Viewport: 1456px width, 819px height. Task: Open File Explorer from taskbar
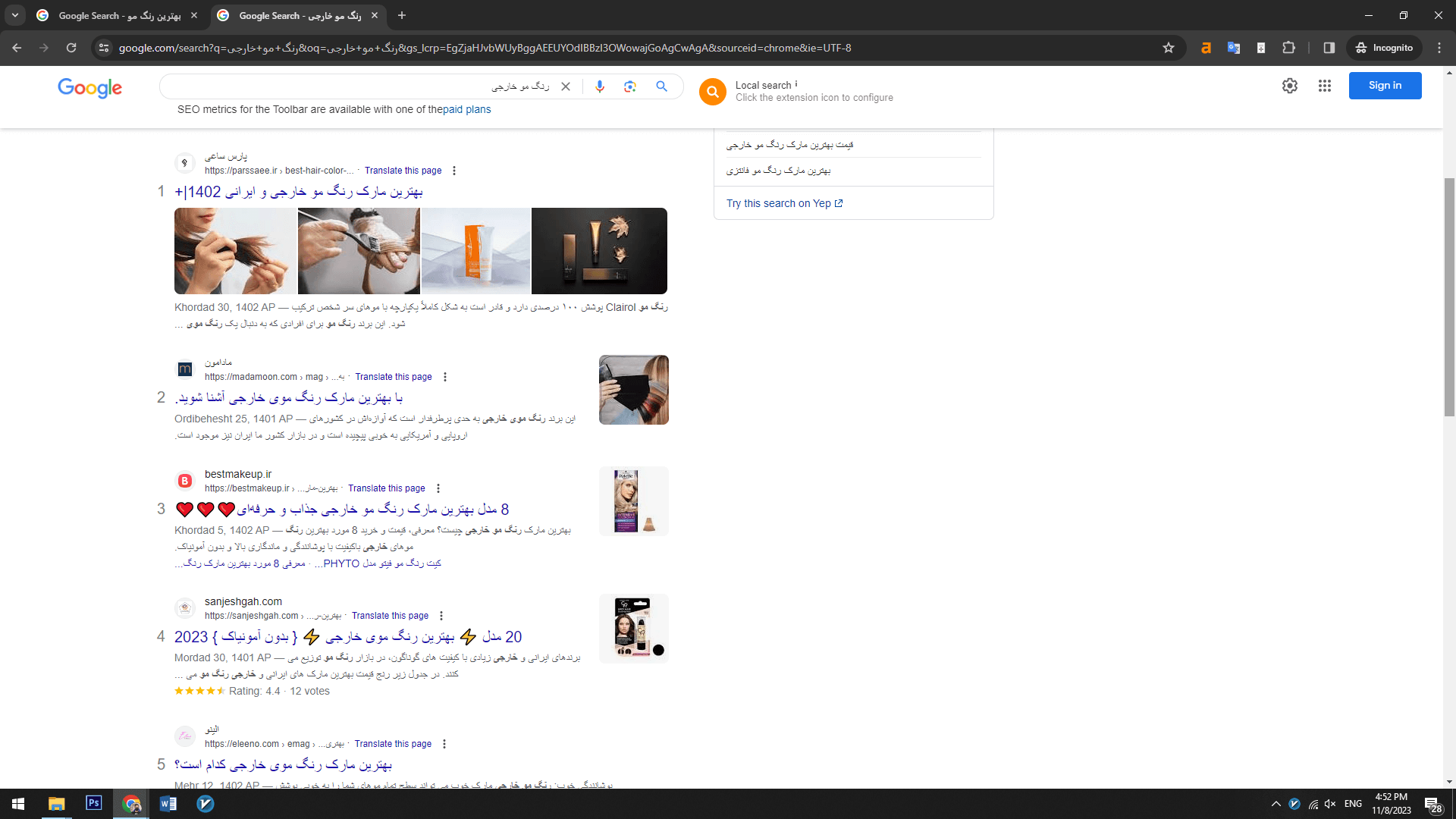[x=57, y=804]
